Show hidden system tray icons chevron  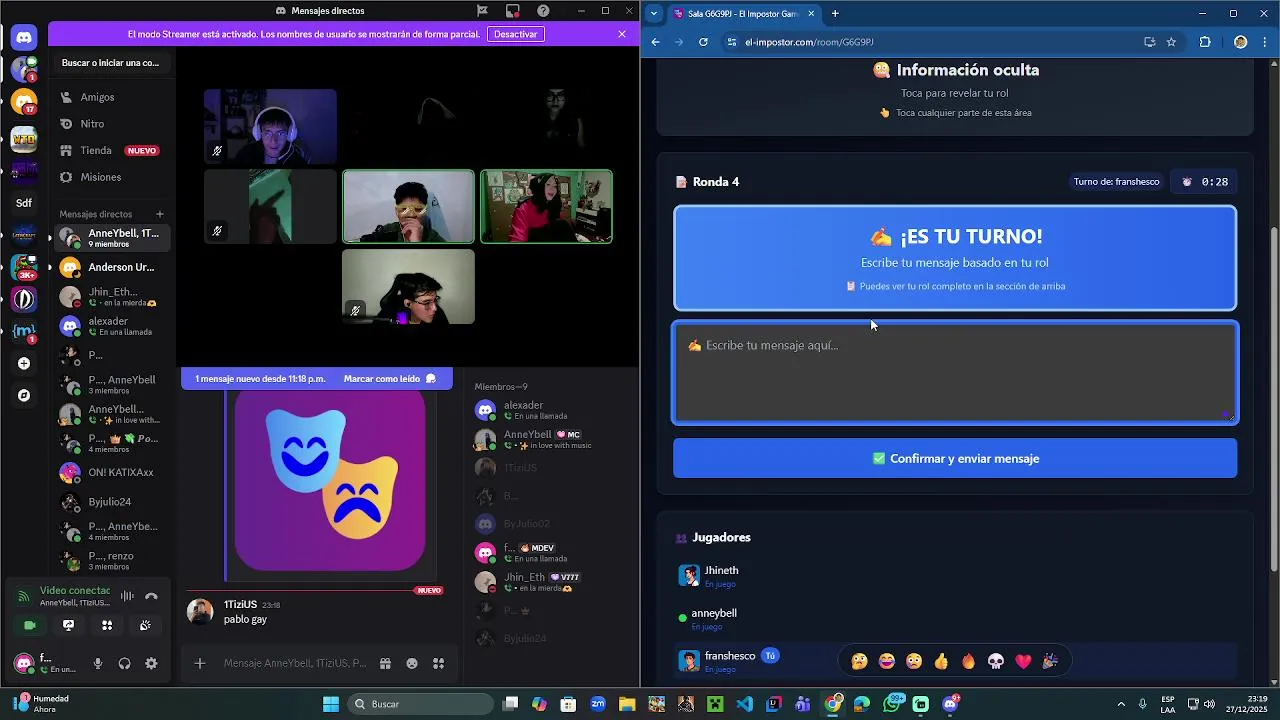pyautogui.click(x=1121, y=704)
